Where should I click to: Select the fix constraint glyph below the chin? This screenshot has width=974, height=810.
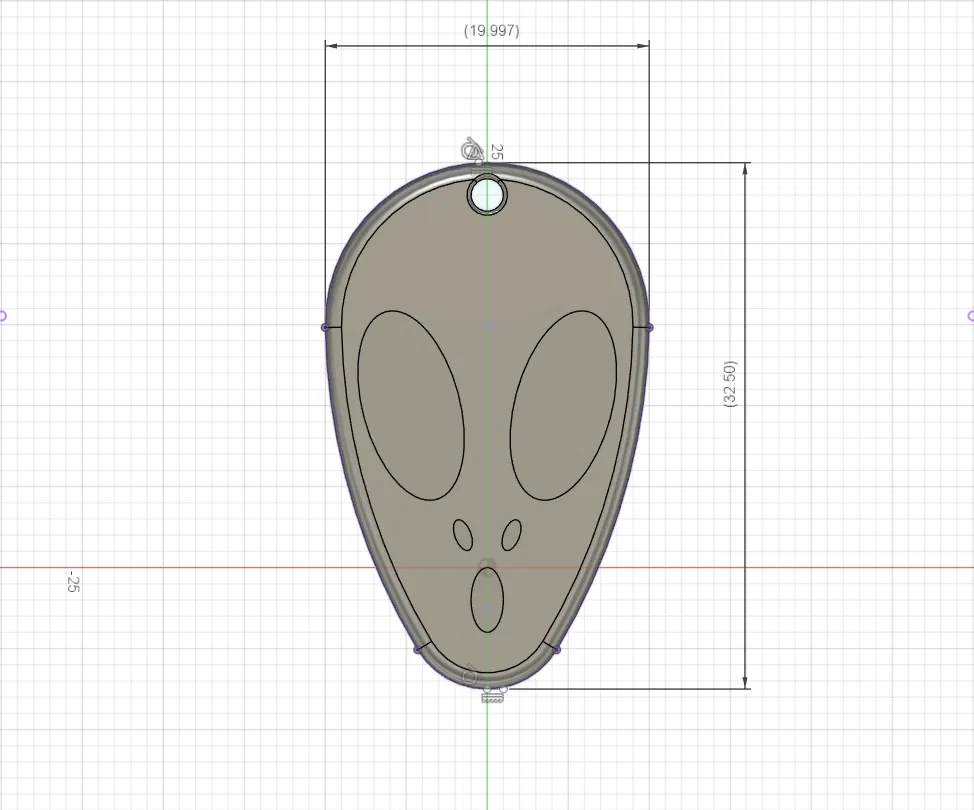(x=492, y=699)
